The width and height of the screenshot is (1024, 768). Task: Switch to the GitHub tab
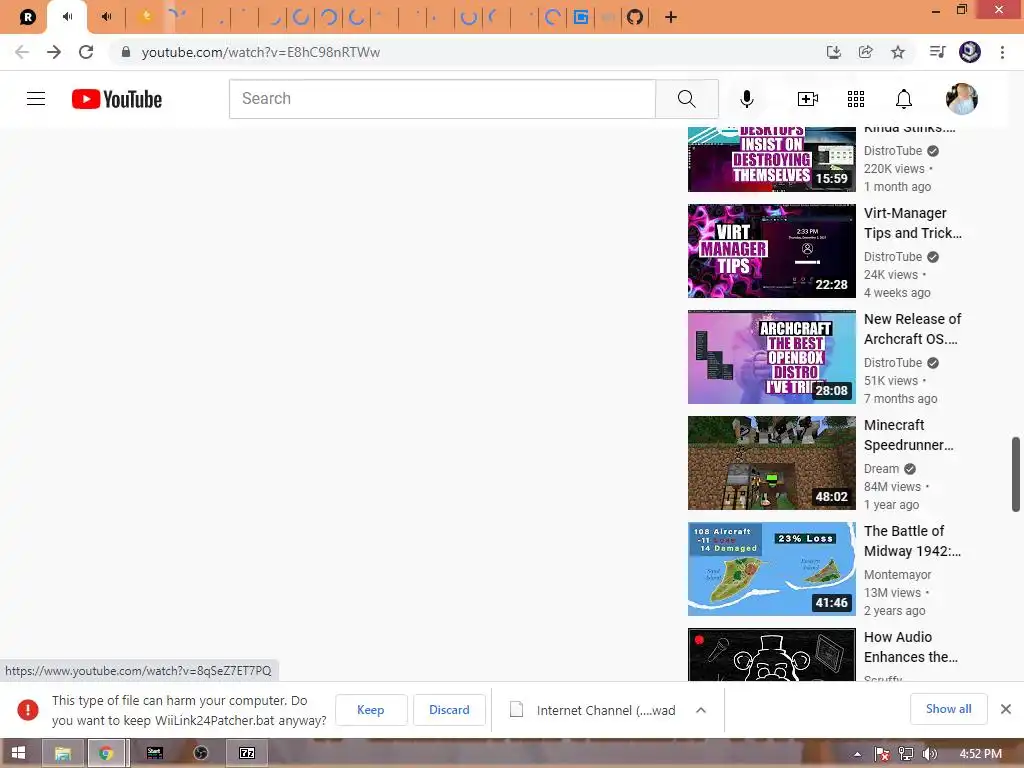[635, 17]
